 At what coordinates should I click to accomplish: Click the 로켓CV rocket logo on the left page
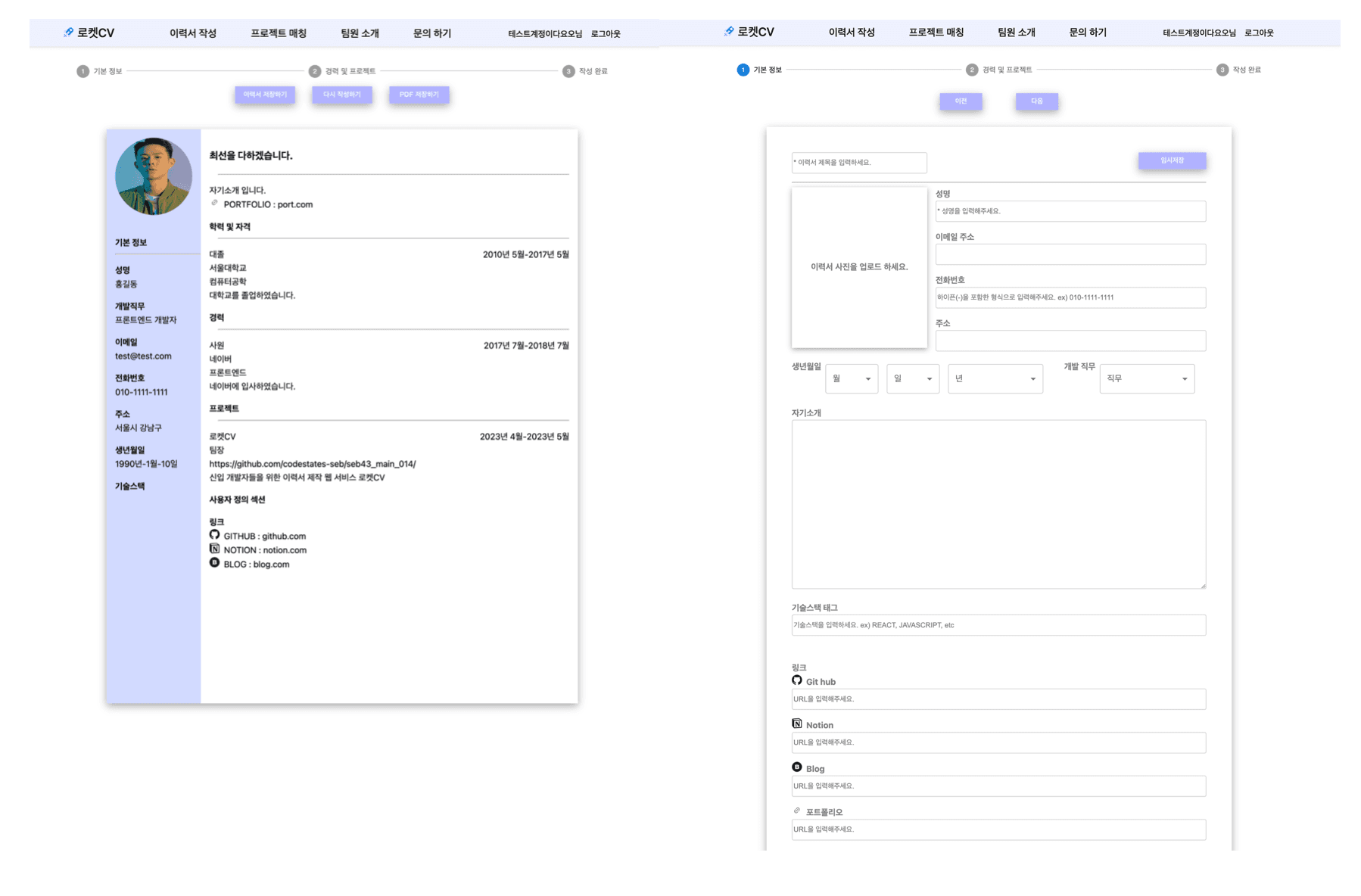click(89, 33)
